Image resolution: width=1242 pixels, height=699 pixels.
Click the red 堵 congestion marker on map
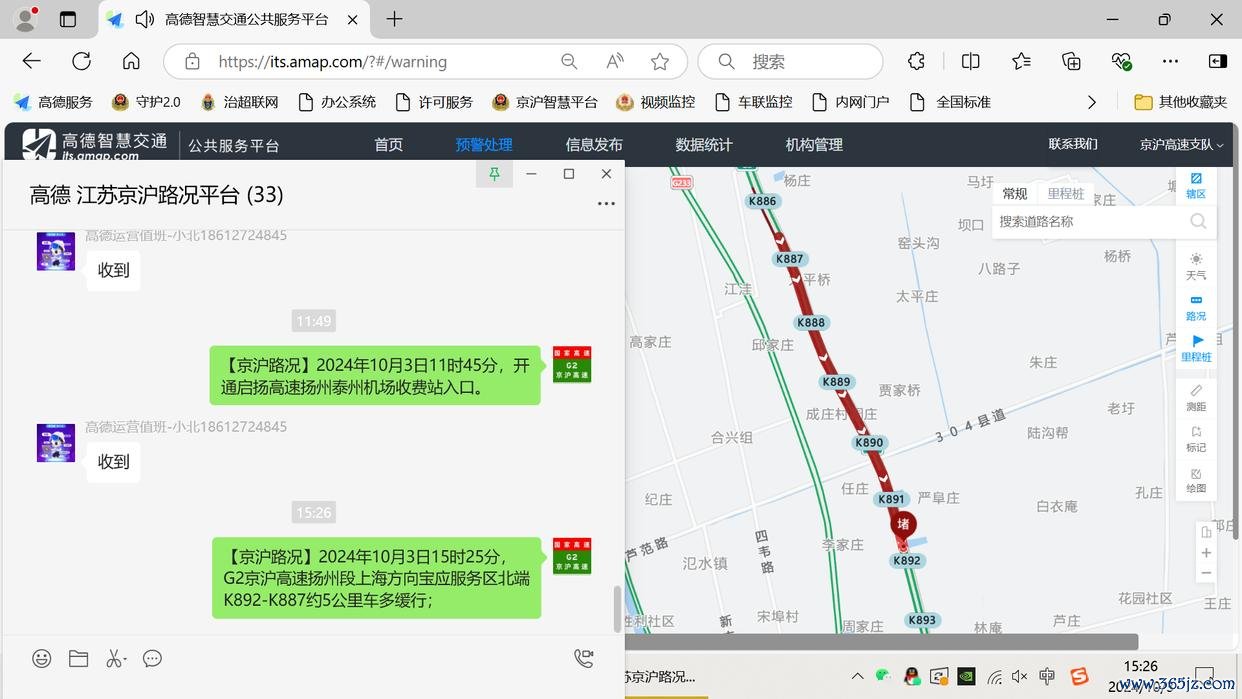tap(903, 525)
